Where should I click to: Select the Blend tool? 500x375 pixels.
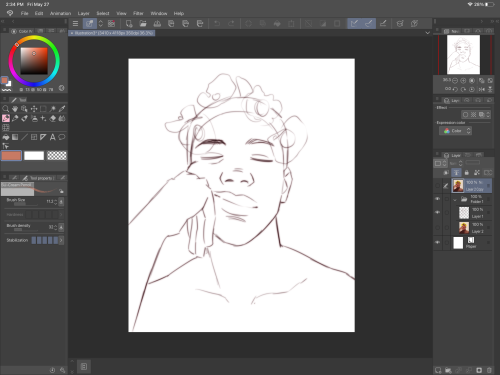(62, 118)
